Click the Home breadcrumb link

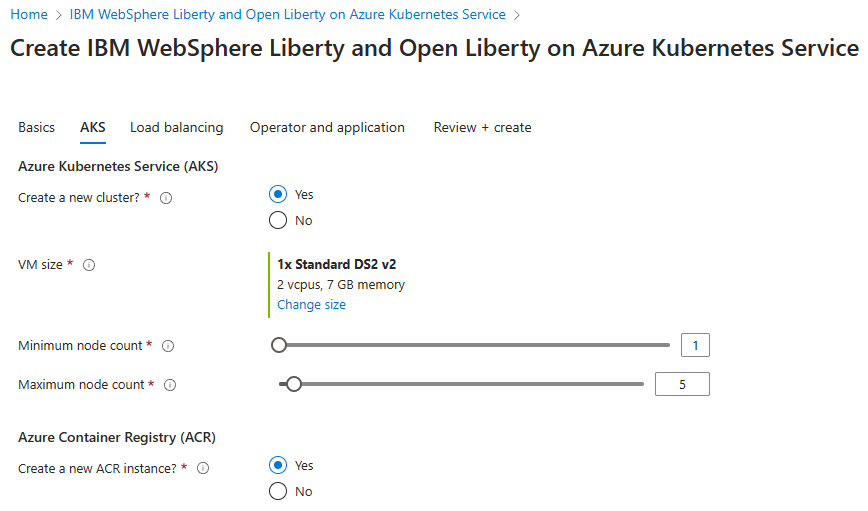(x=29, y=15)
